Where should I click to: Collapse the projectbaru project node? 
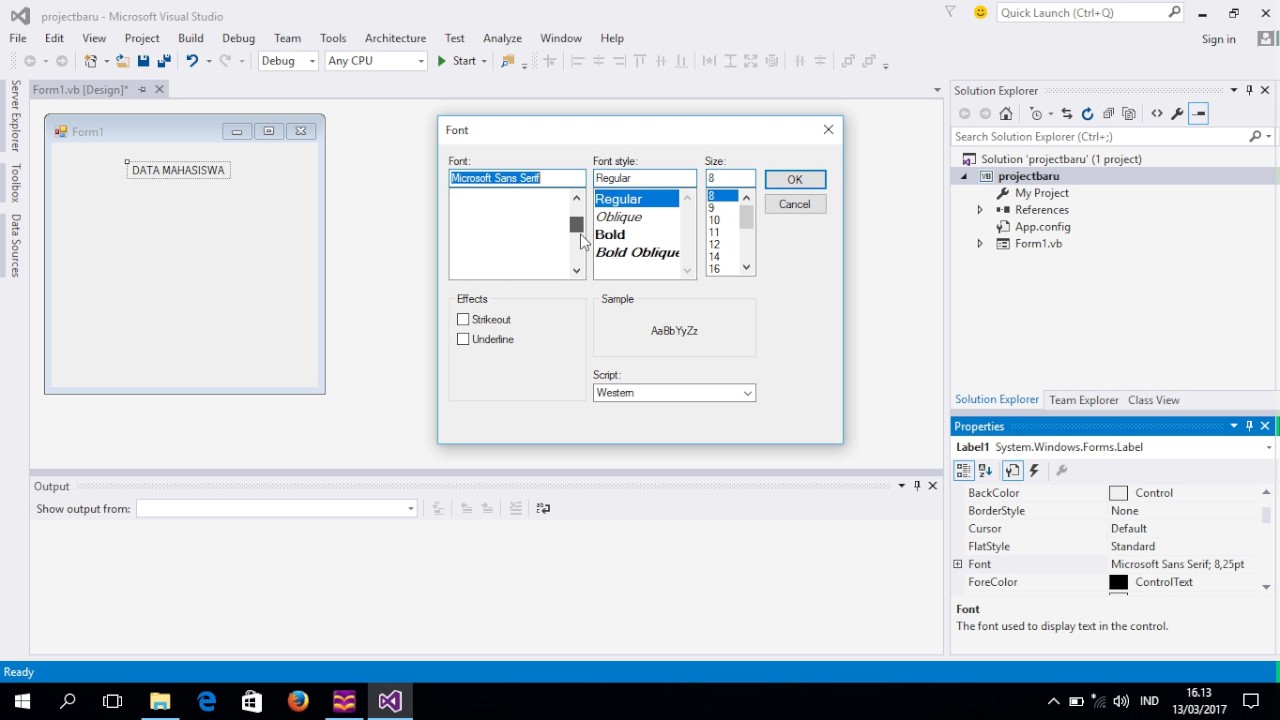click(964, 176)
